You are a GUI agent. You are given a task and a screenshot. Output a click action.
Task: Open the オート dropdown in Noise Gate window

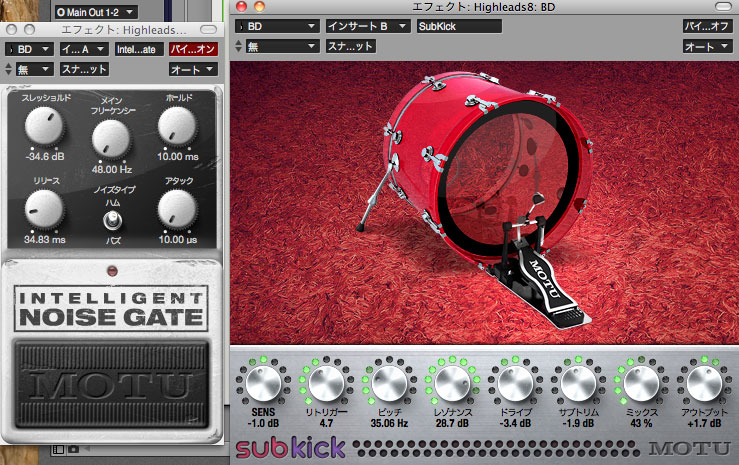tap(193, 69)
